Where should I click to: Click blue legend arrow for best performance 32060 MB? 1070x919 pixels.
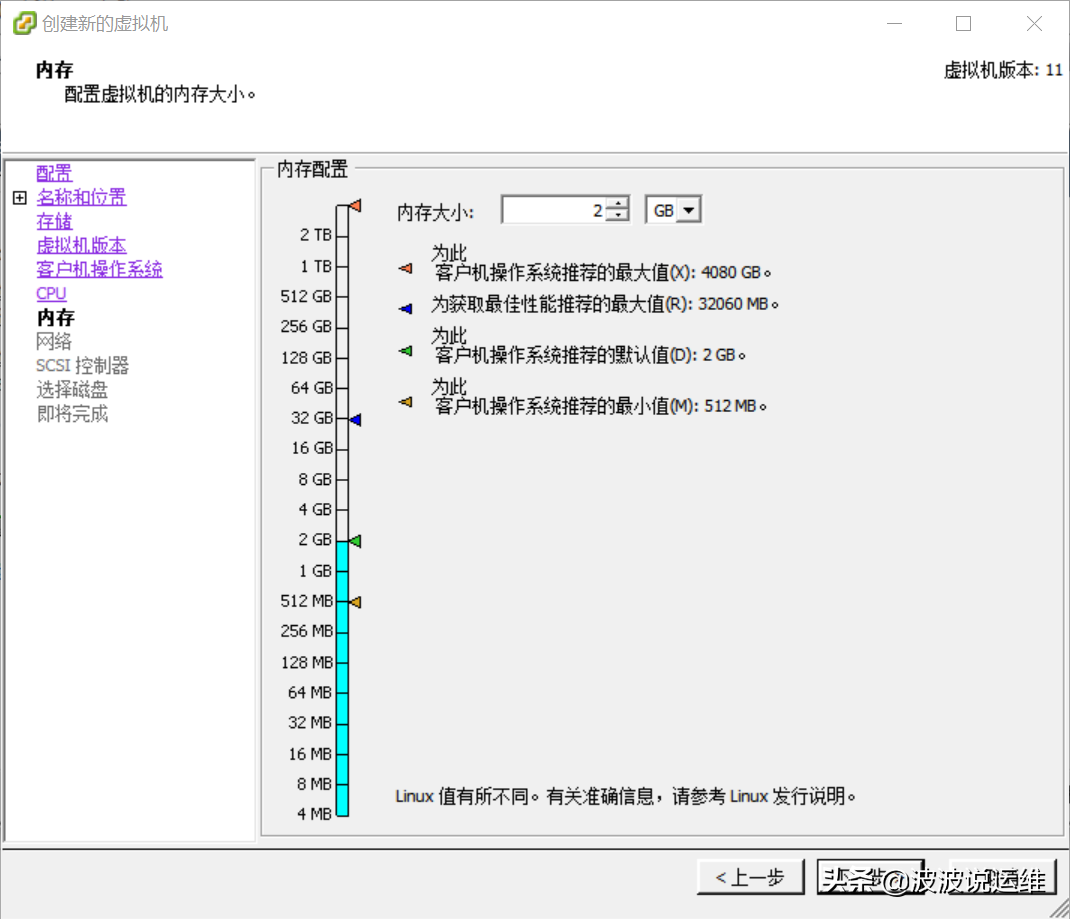pos(406,308)
